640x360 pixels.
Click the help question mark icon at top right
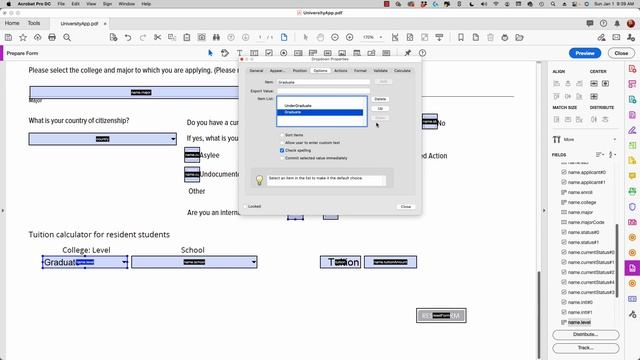[603, 24]
